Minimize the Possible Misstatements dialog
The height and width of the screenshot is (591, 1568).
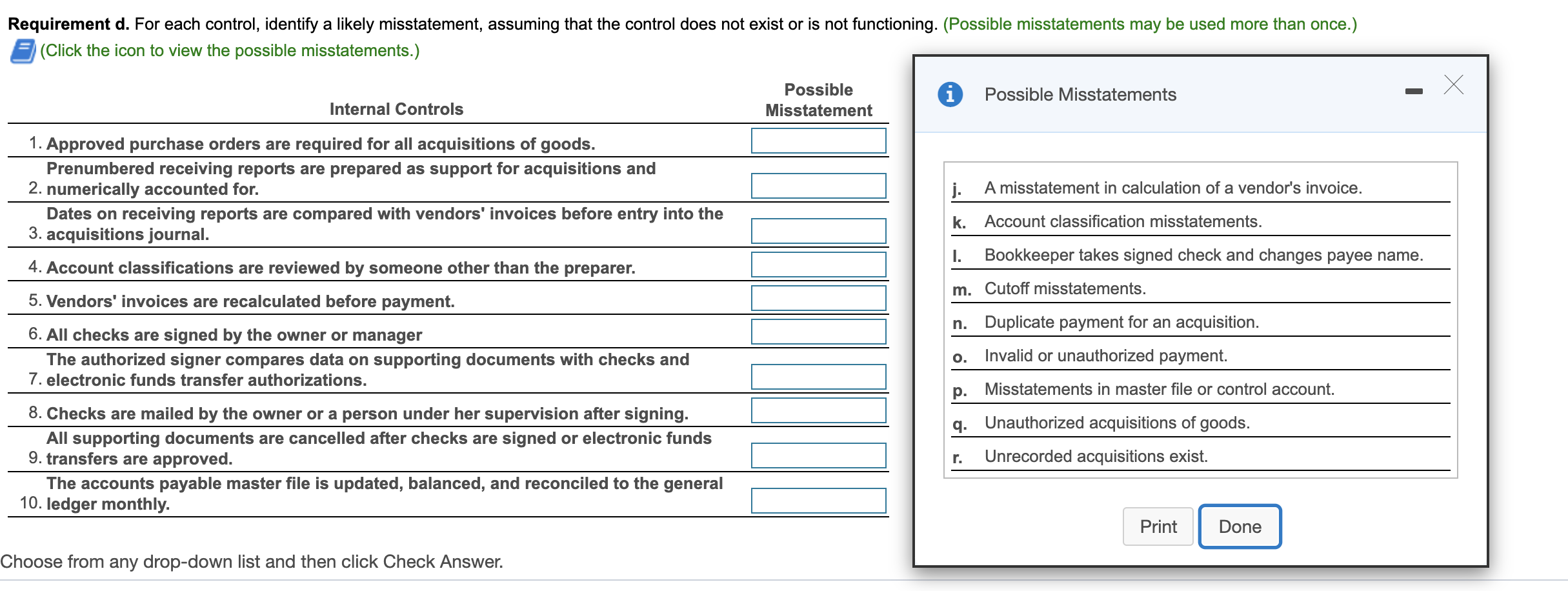pos(1414,90)
